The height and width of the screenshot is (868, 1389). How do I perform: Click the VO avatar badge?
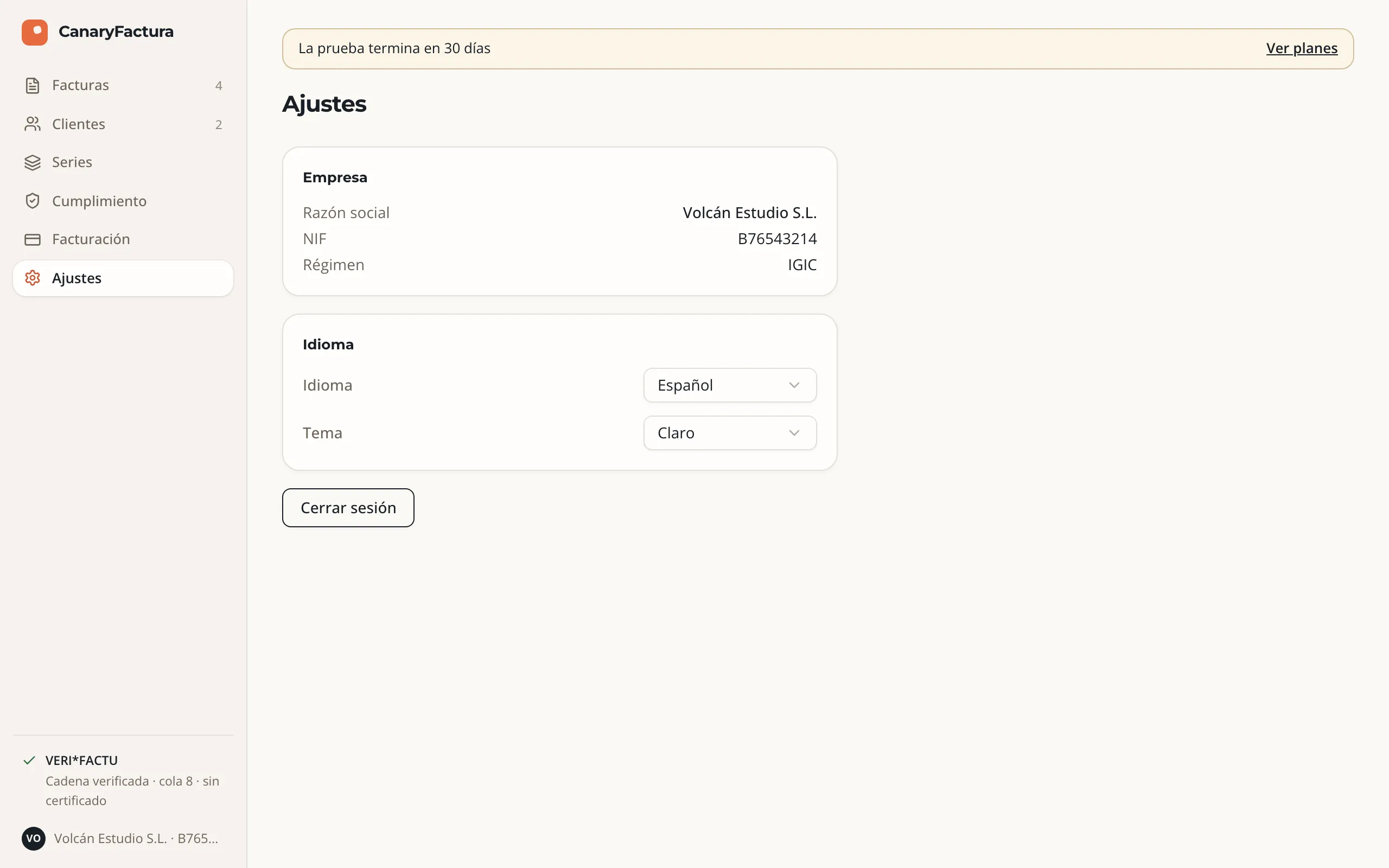(x=33, y=838)
